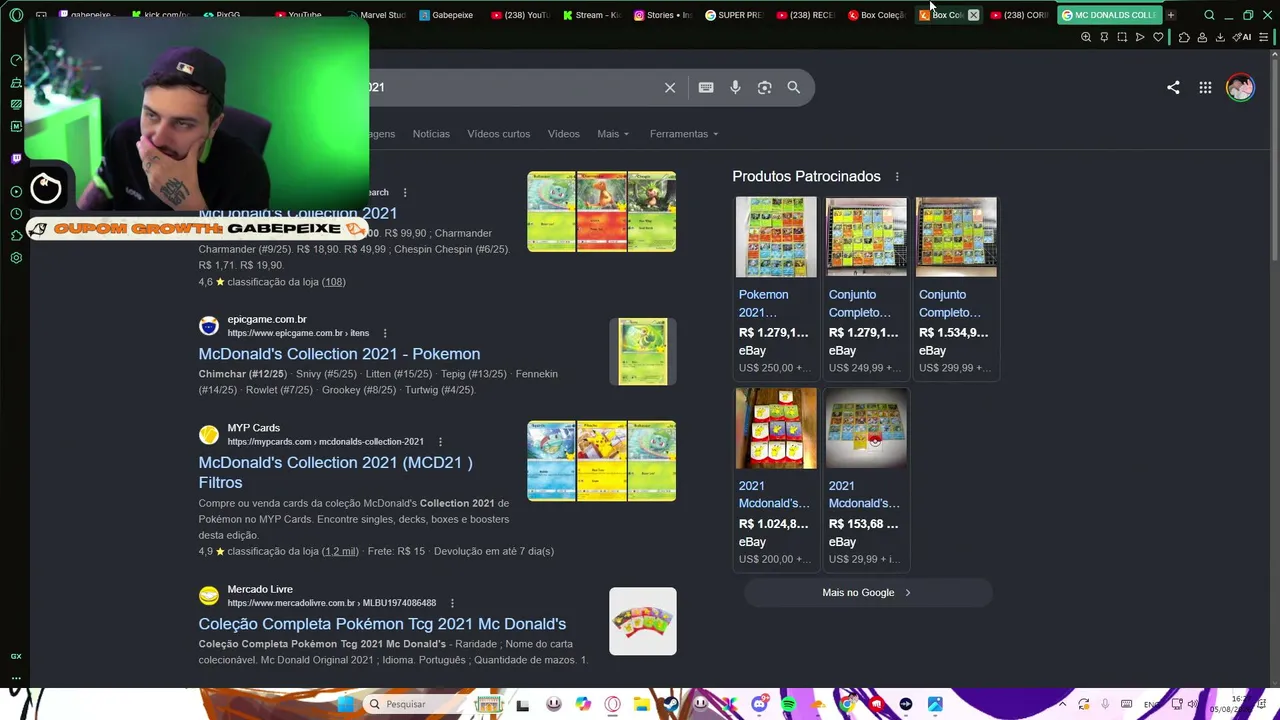1280x720 pixels.
Task: Open the sidebar player icon
Action: coord(16,192)
